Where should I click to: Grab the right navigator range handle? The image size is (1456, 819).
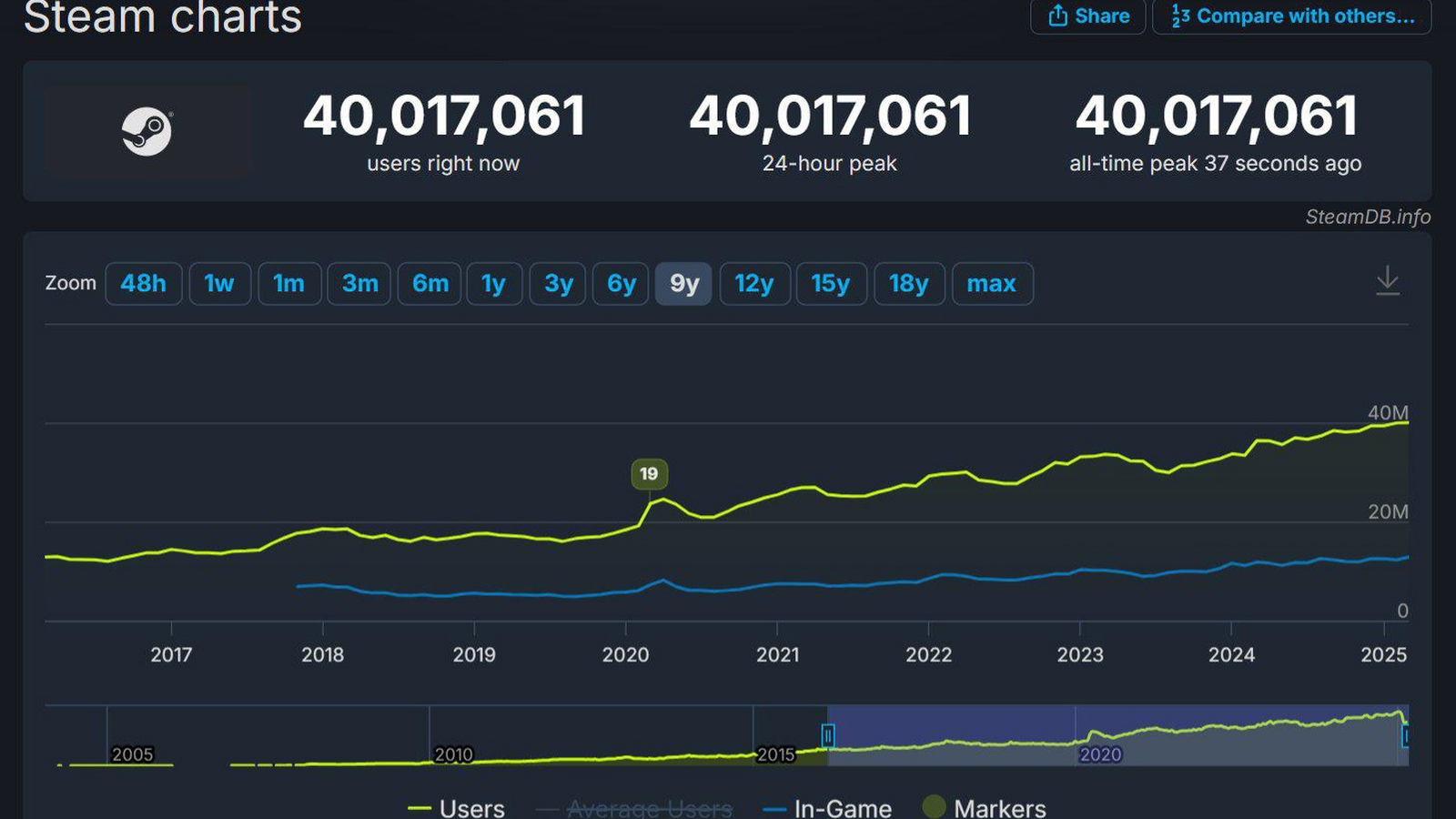click(x=1406, y=735)
